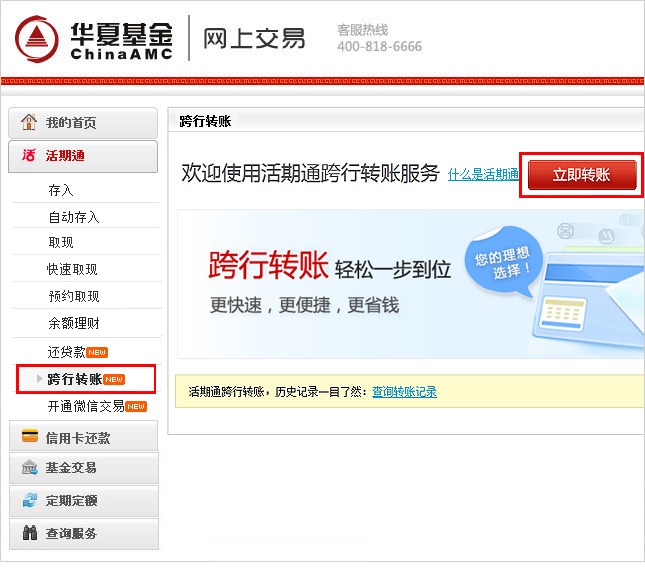The height and width of the screenshot is (570, 645).
Task: Click the blue refresh arrows icon beside 定期定额
Action: tap(30, 500)
